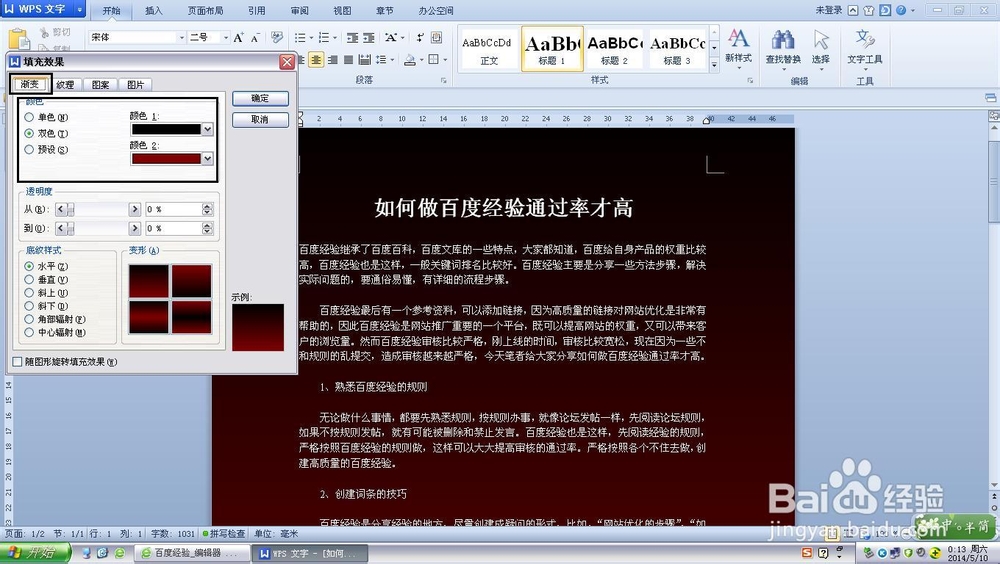Select the 预设 preset radio button
1000x564 pixels.
pos(29,149)
